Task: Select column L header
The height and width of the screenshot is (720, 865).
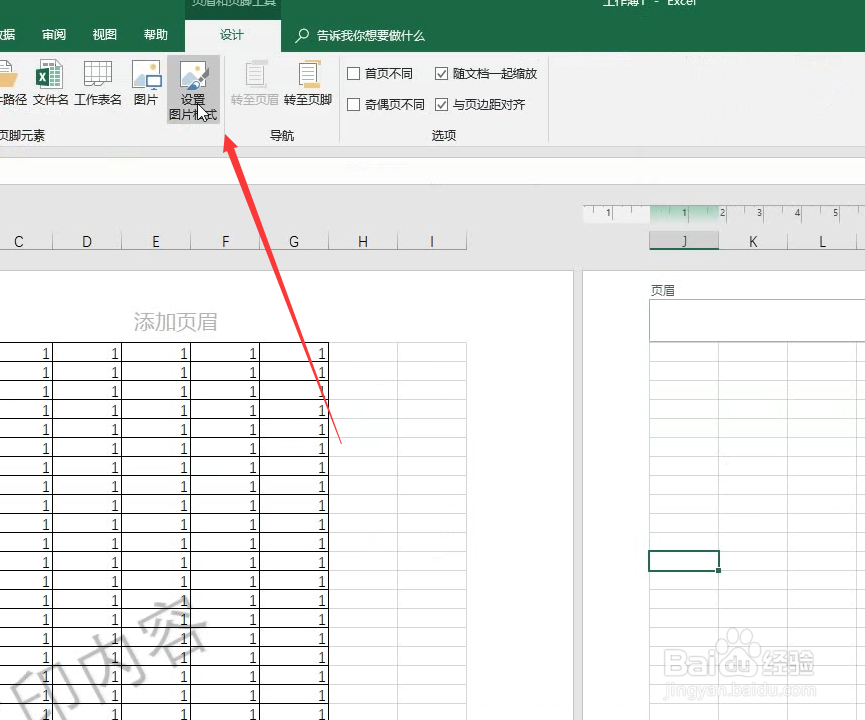Action: pyautogui.click(x=822, y=241)
